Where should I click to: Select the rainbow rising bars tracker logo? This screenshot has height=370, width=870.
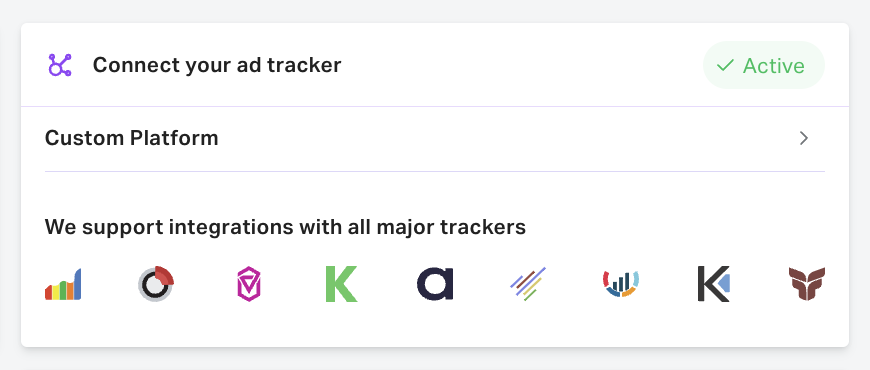click(x=63, y=284)
